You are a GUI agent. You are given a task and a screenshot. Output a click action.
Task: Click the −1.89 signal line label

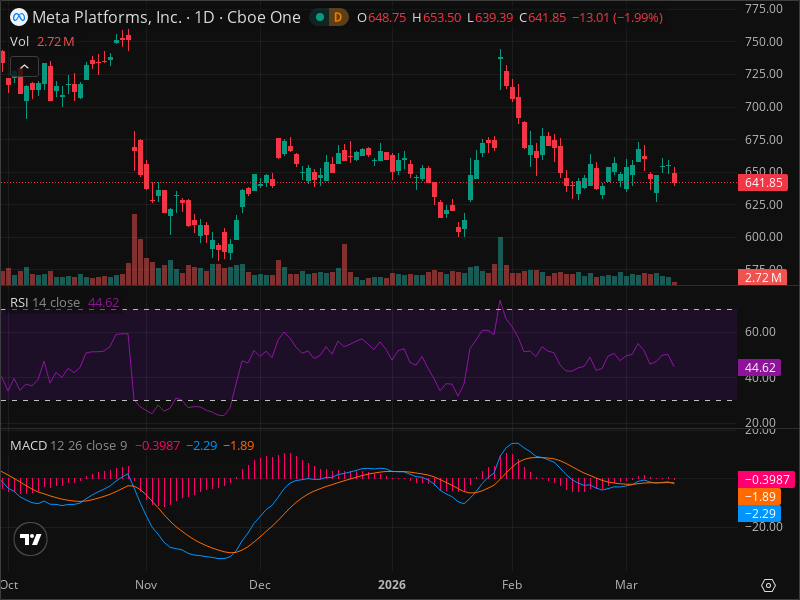tap(760, 496)
